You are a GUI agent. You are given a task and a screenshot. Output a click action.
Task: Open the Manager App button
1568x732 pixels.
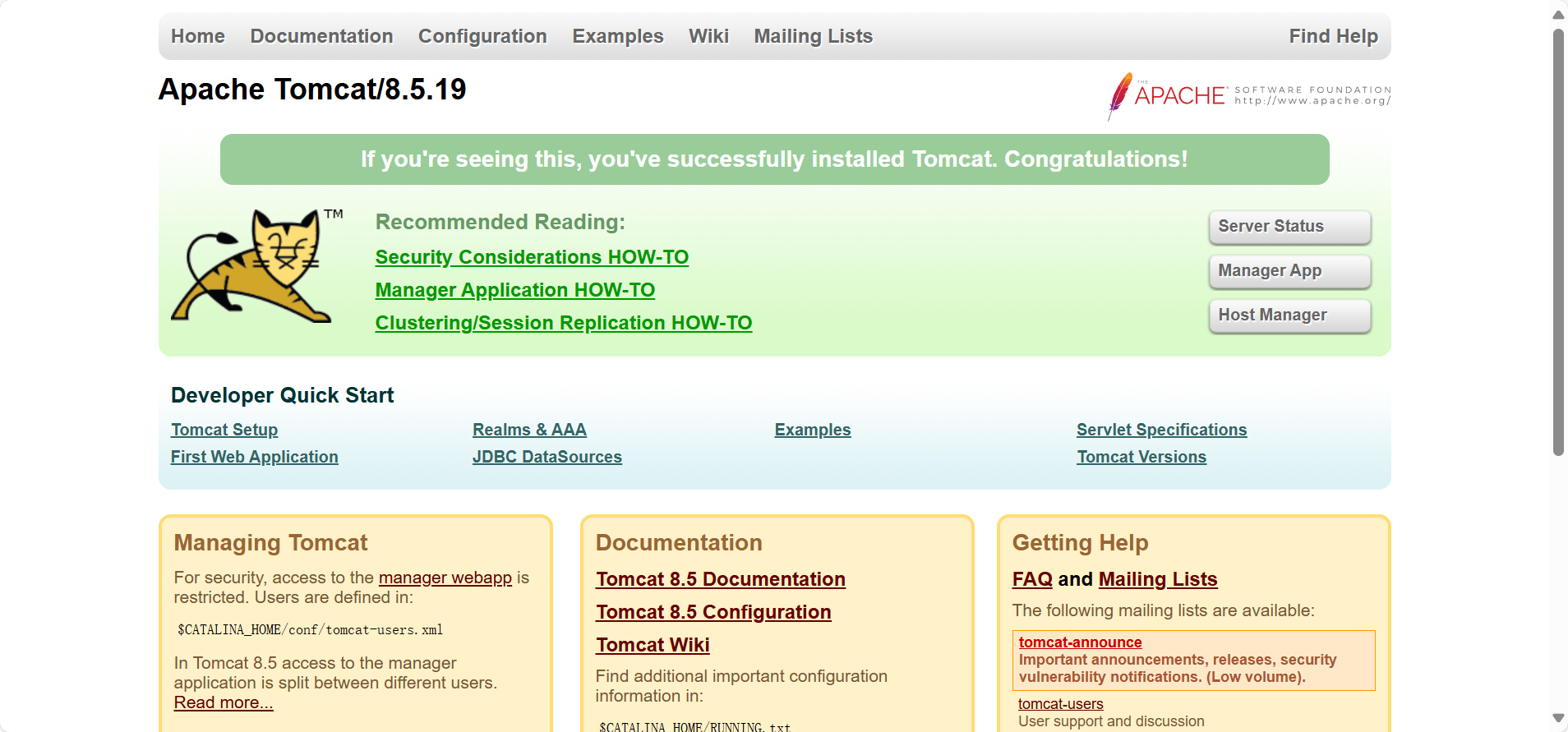[1289, 271]
